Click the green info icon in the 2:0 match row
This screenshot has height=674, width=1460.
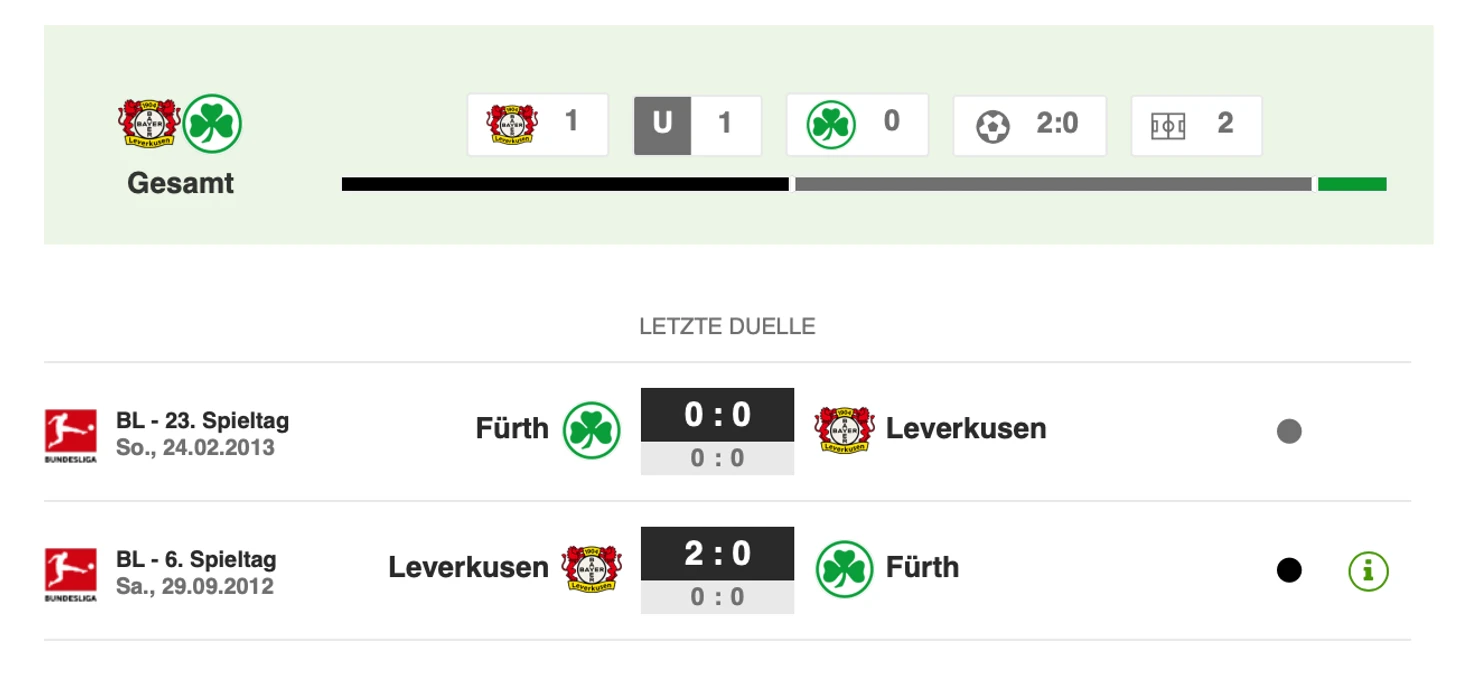click(x=1368, y=571)
